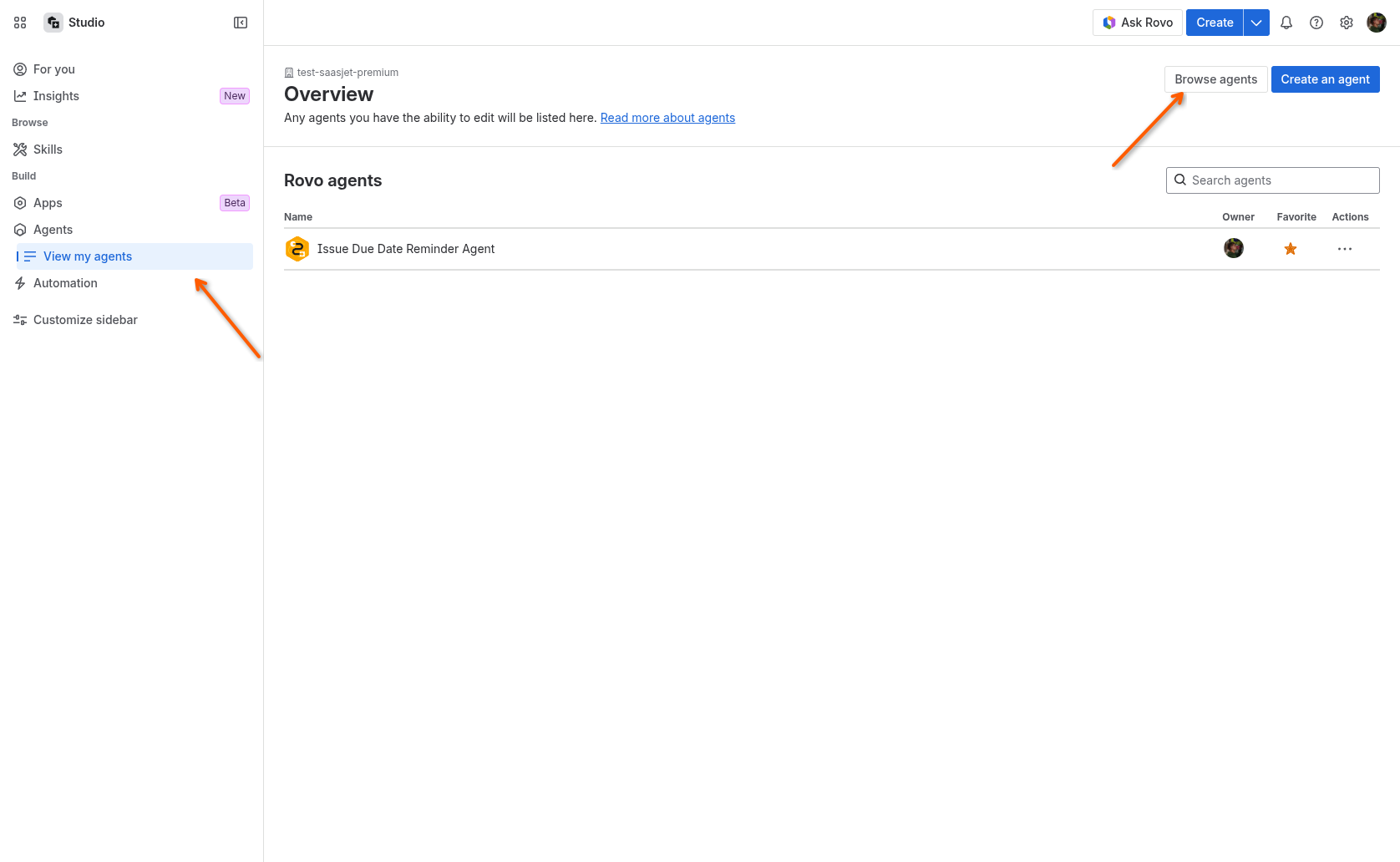Open Automation in the sidebar
The width and height of the screenshot is (1400, 862).
click(x=65, y=283)
